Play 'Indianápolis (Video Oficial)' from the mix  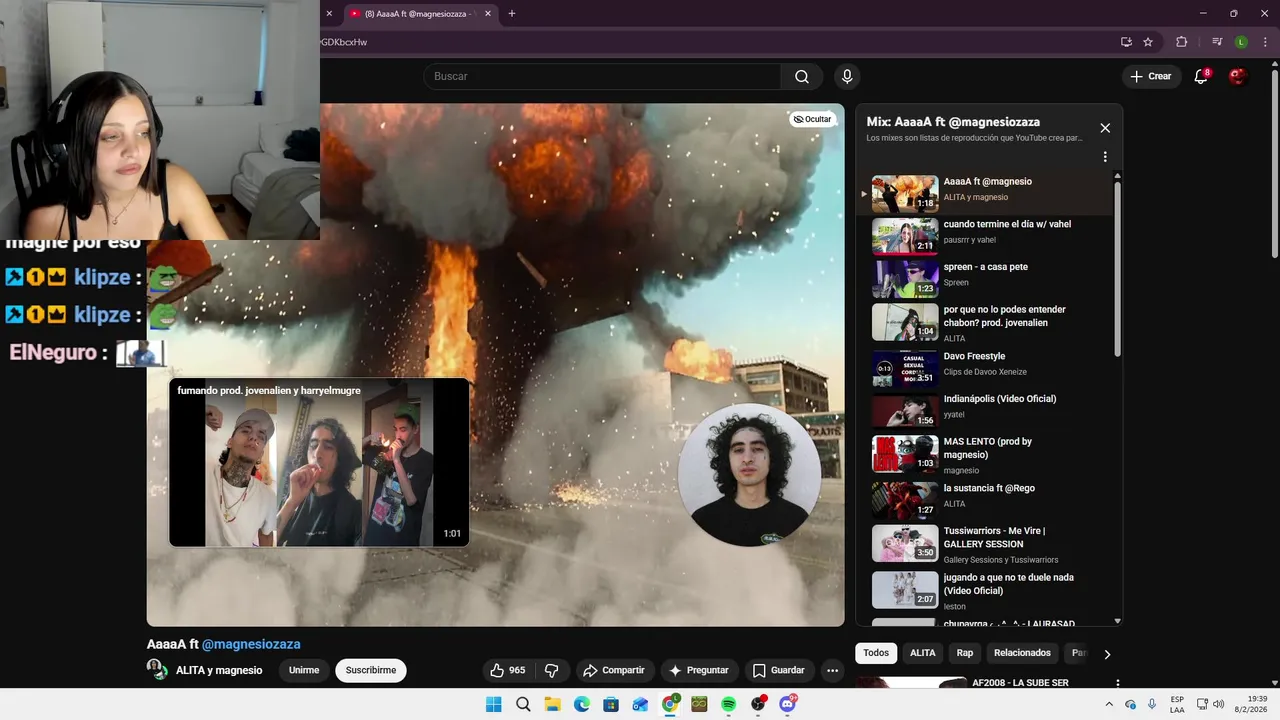coord(985,411)
